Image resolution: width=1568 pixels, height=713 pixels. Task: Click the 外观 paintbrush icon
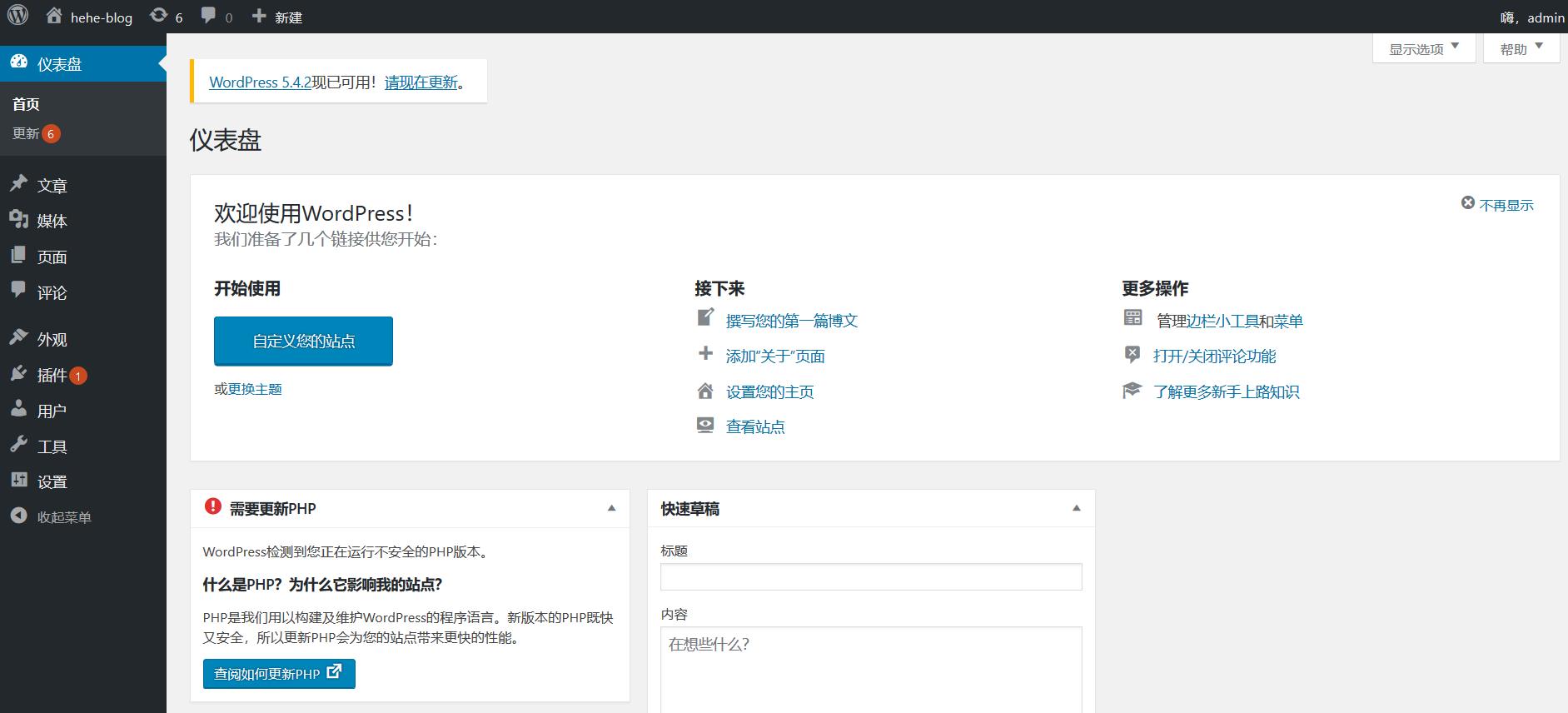(18, 337)
